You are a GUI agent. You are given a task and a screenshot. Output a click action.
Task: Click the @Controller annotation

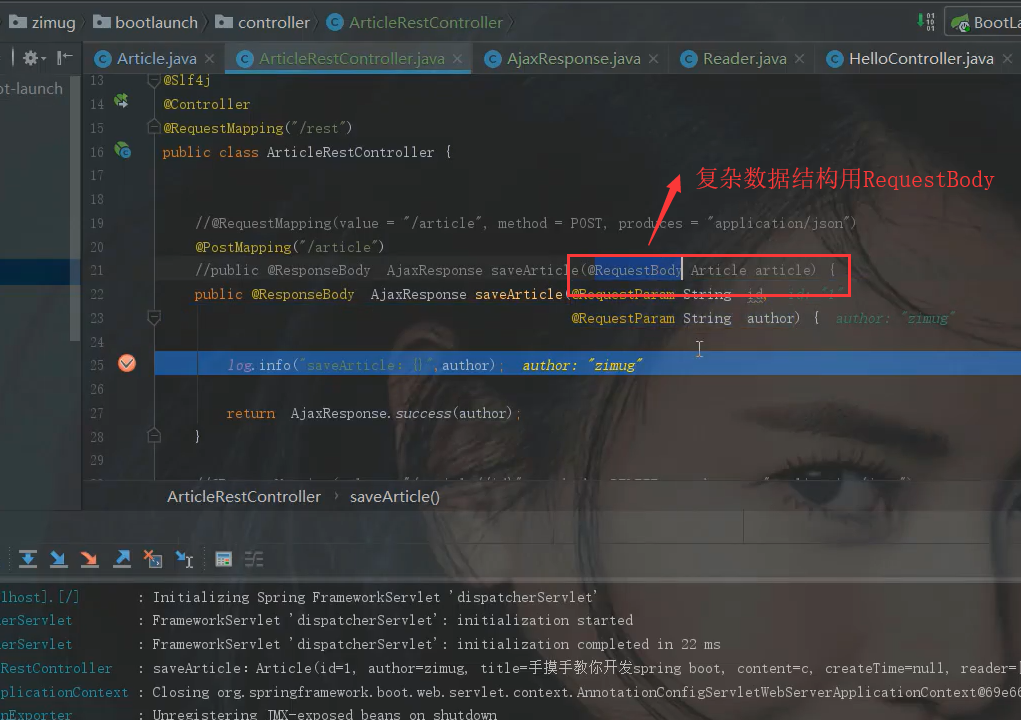point(206,104)
